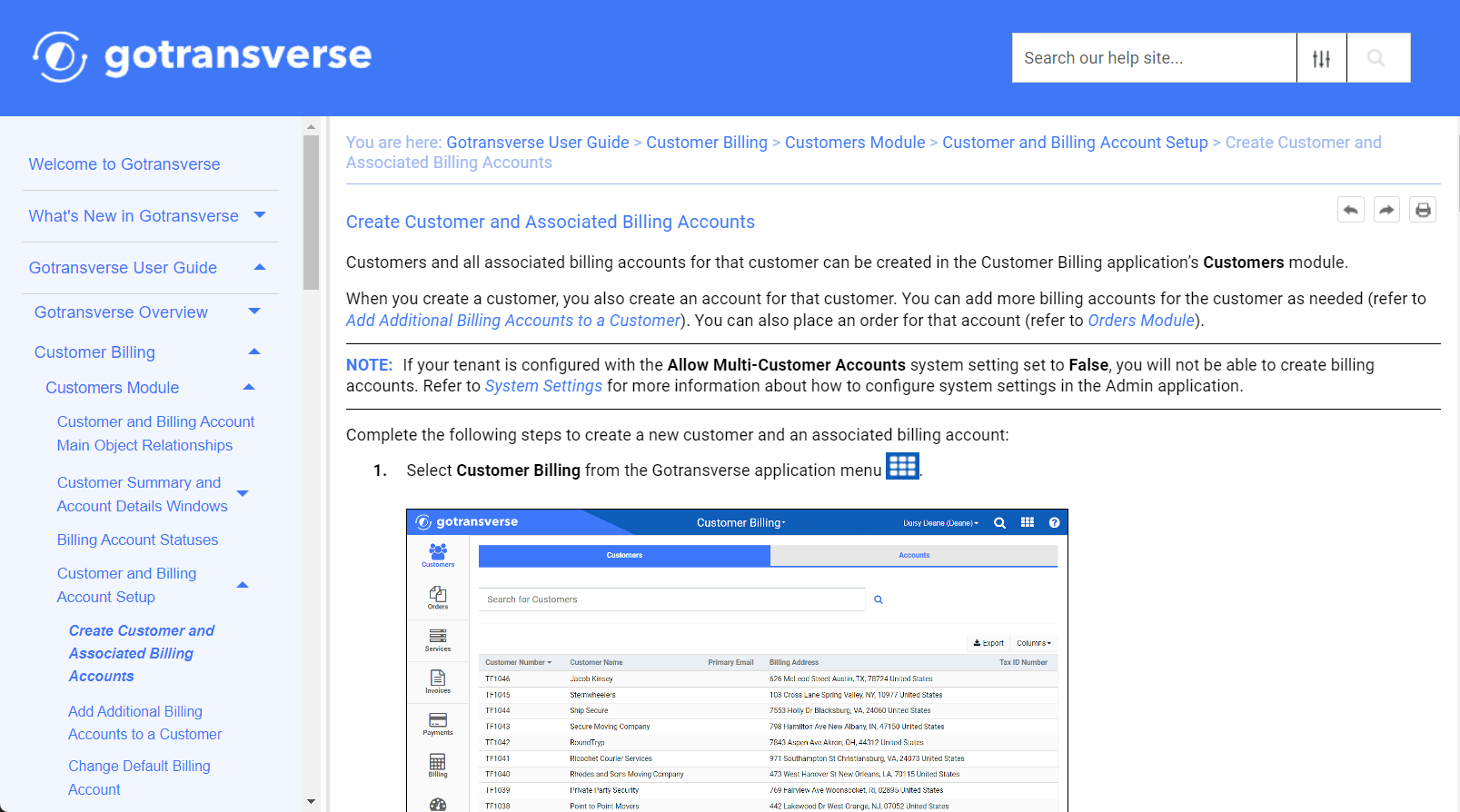The image size is (1460, 812).
Task: Follow the Gotransverse User Guide breadcrumb
Action: (x=538, y=143)
